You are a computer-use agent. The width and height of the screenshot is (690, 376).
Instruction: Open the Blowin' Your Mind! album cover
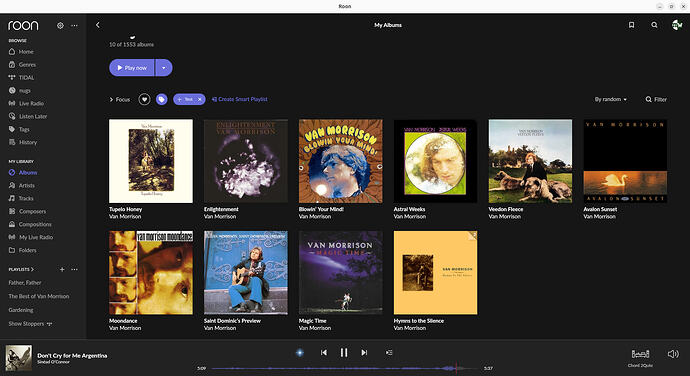tap(341, 161)
